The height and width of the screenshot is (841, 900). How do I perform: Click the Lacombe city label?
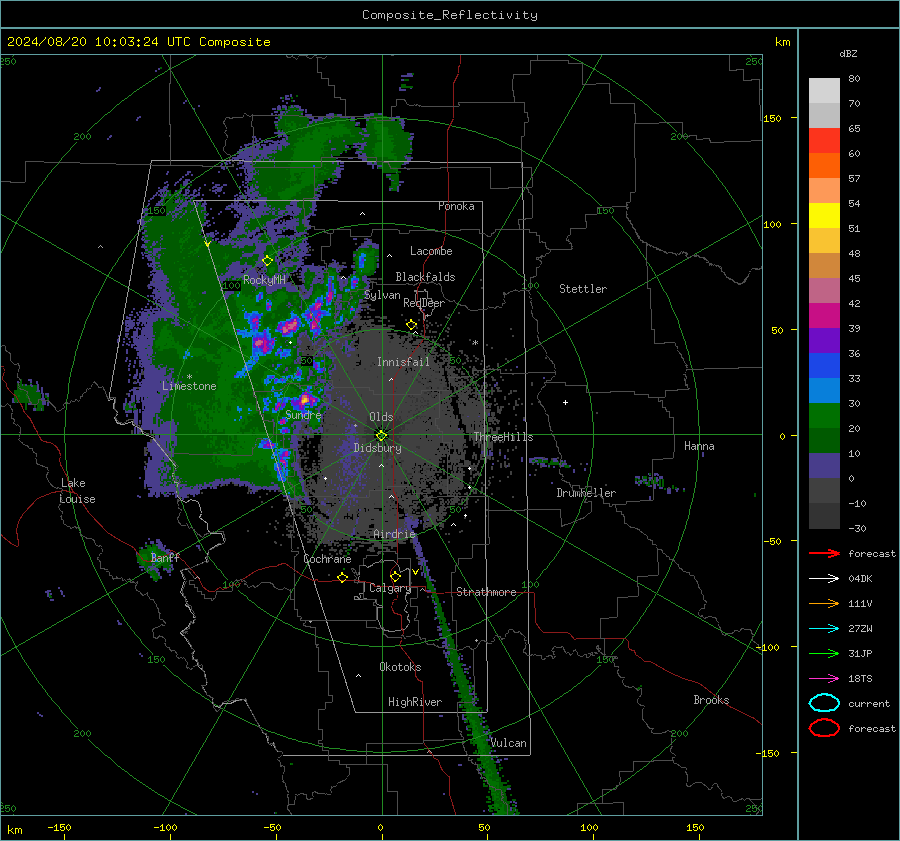(431, 251)
